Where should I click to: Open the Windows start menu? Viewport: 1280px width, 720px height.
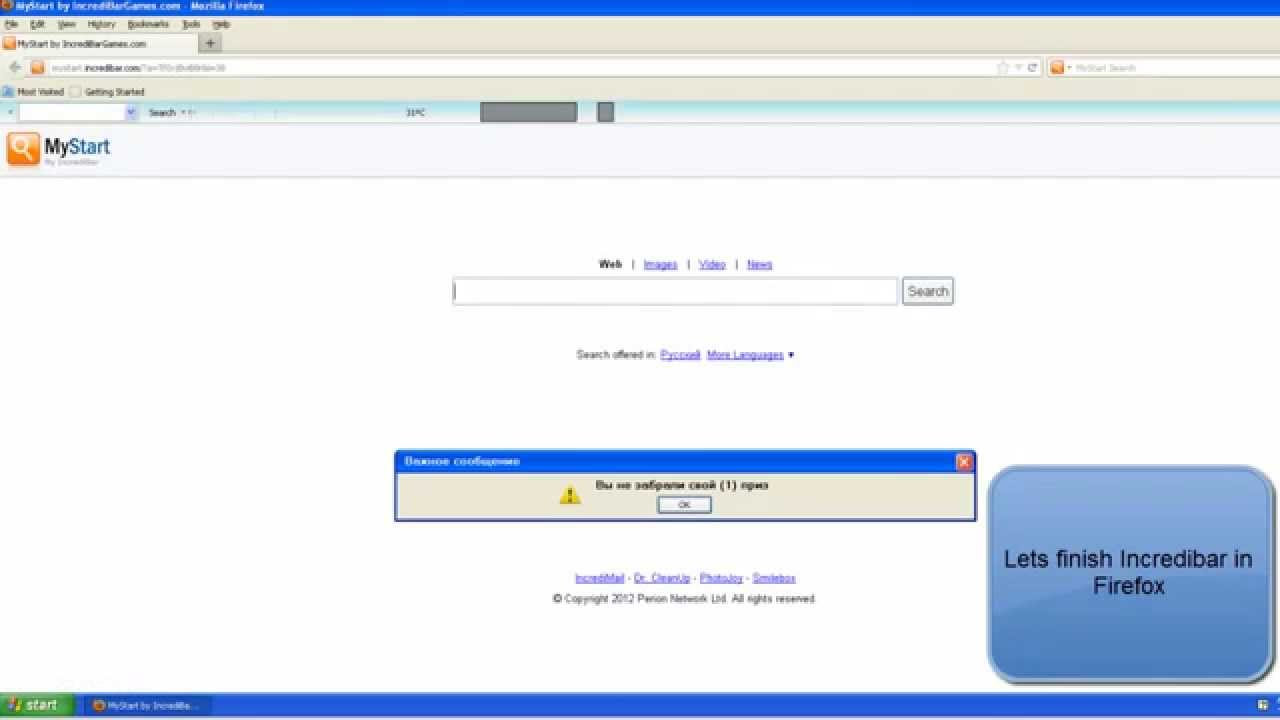coord(37,705)
